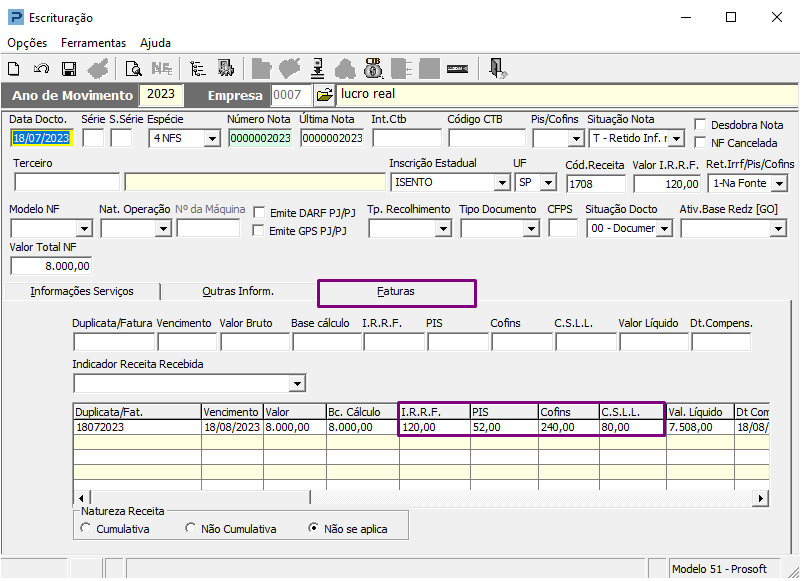Click the building icon in the toolbar
This screenshot has height=581, width=802.
[x=226, y=69]
